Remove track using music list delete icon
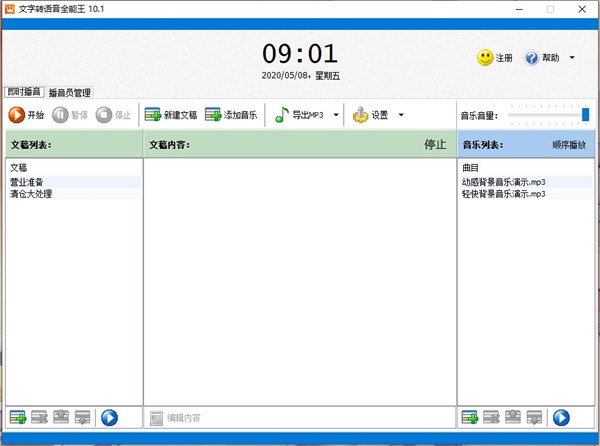 [x=491, y=417]
